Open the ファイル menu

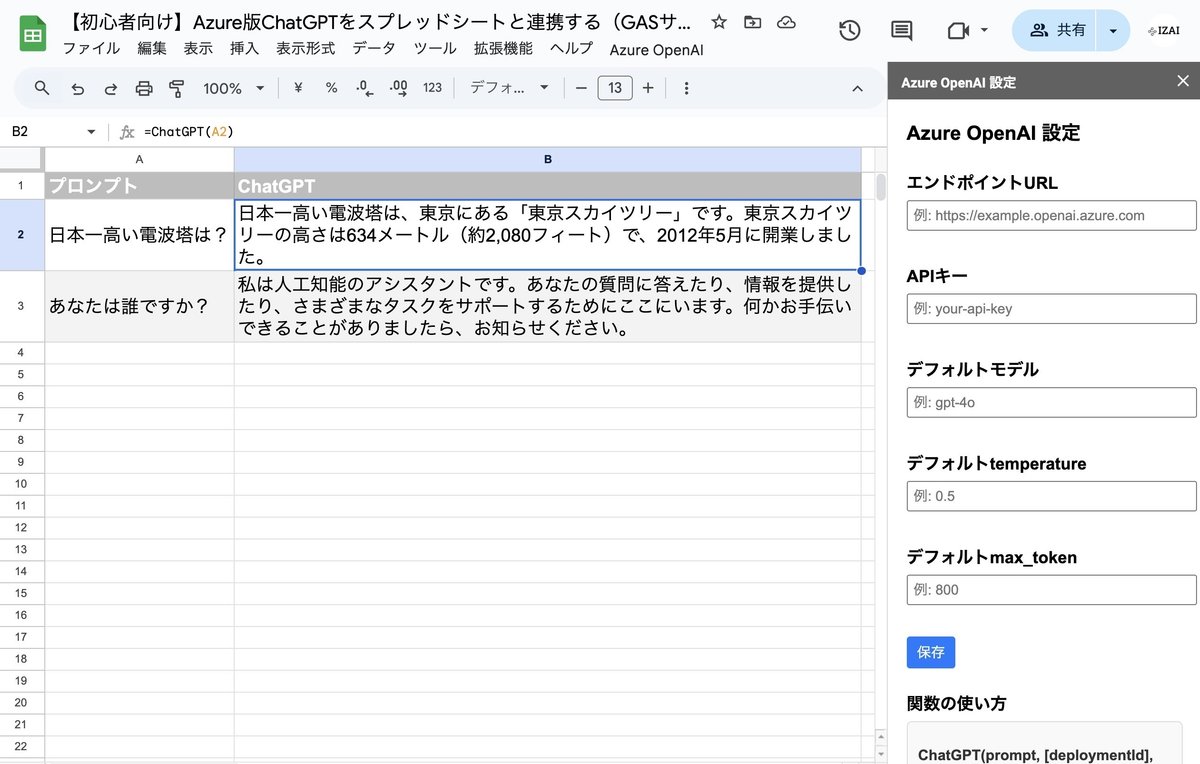point(91,48)
